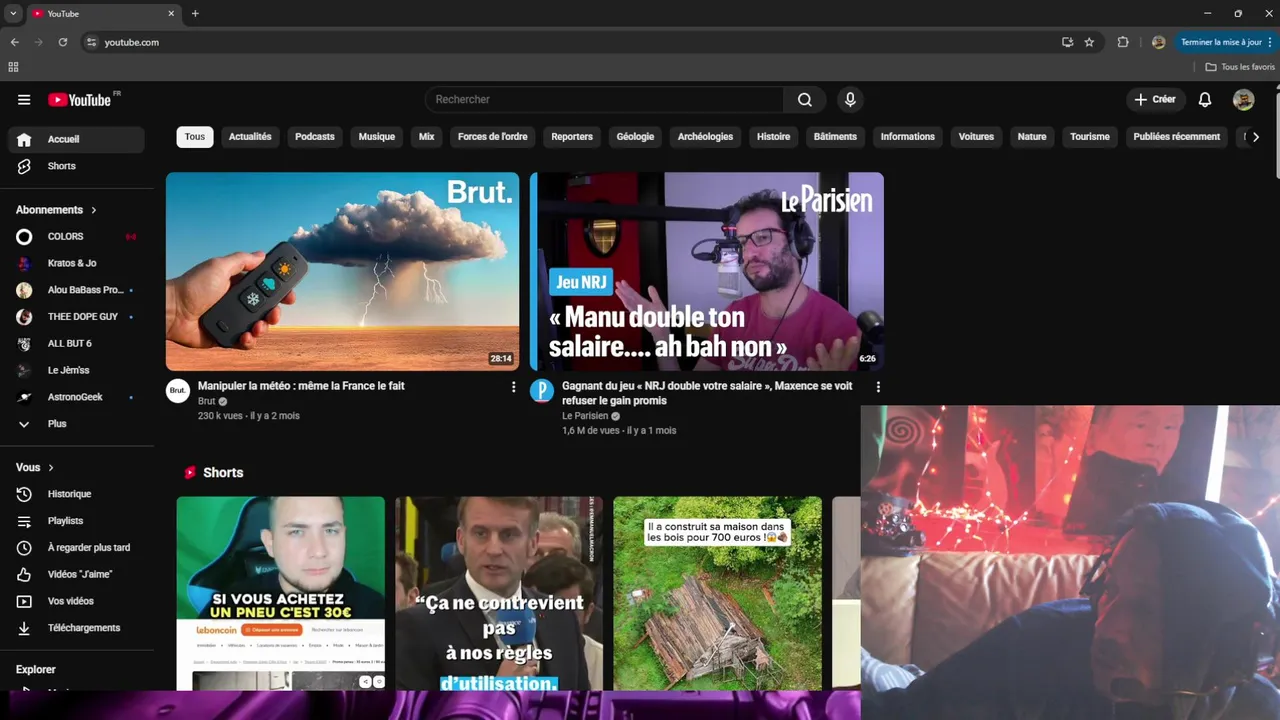The width and height of the screenshot is (1280, 720).
Task: Open the AstronoGeek channel
Action: [76, 397]
